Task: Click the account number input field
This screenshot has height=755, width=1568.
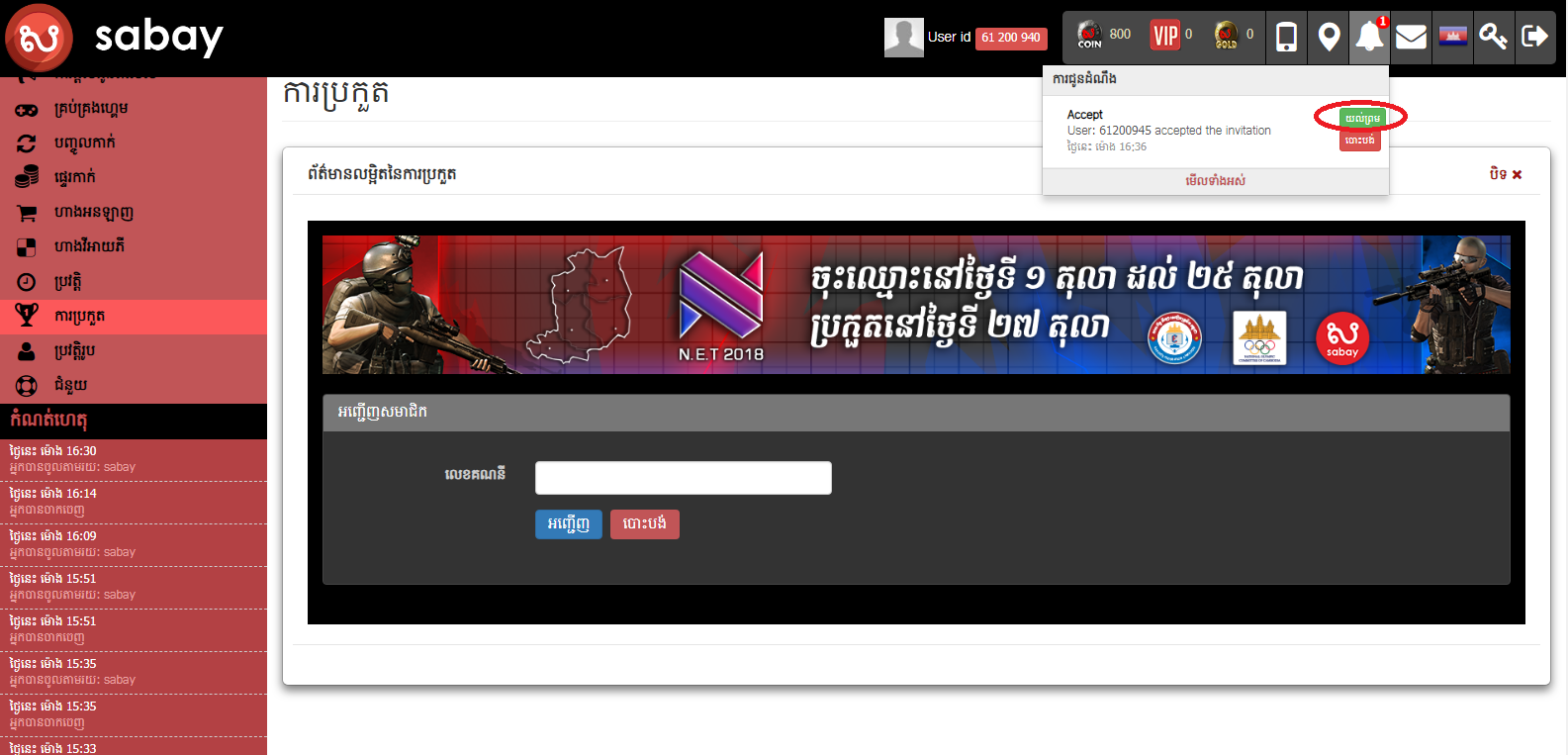Action: pos(683,478)
